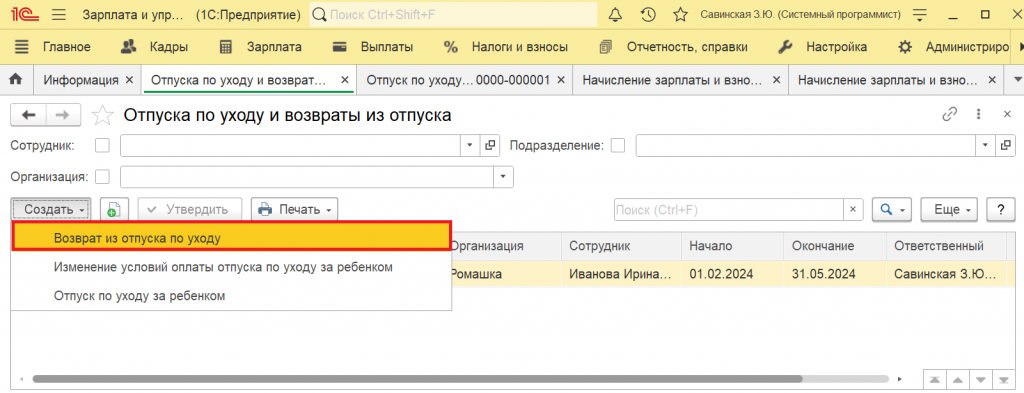1024x393 pixels.
Task: Open the Налоги и взносы section
Action: pos(506,47)
